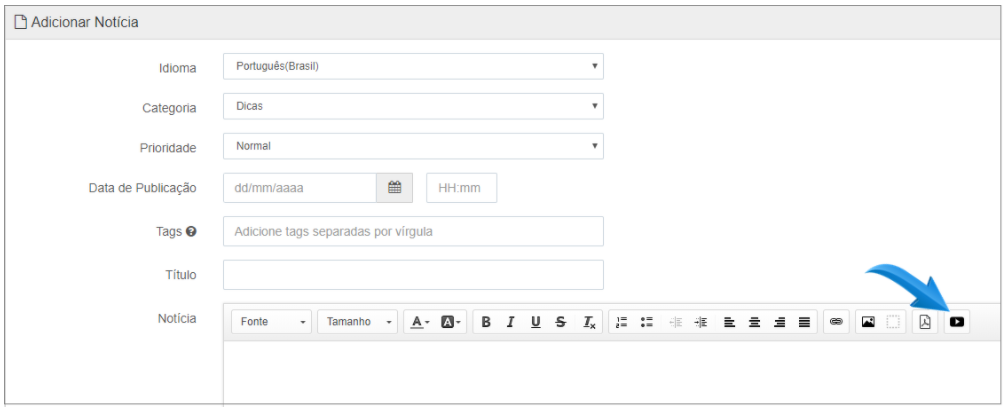Click the insert link chain icon

[x=836, y=322]
